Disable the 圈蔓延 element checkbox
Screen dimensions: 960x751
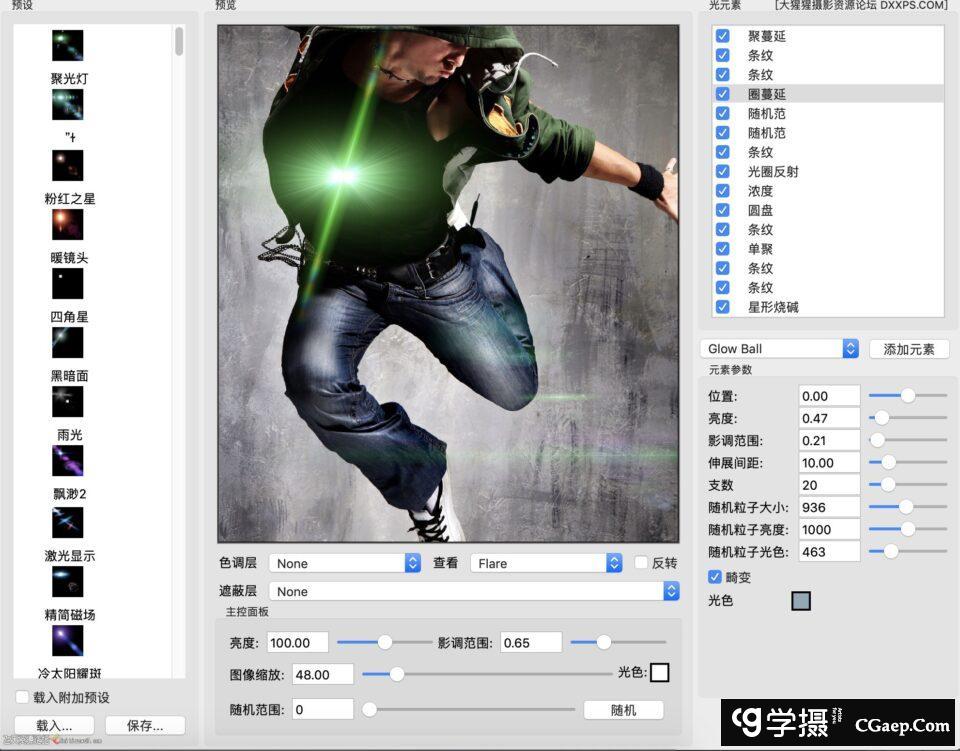[x=722, y=94]
